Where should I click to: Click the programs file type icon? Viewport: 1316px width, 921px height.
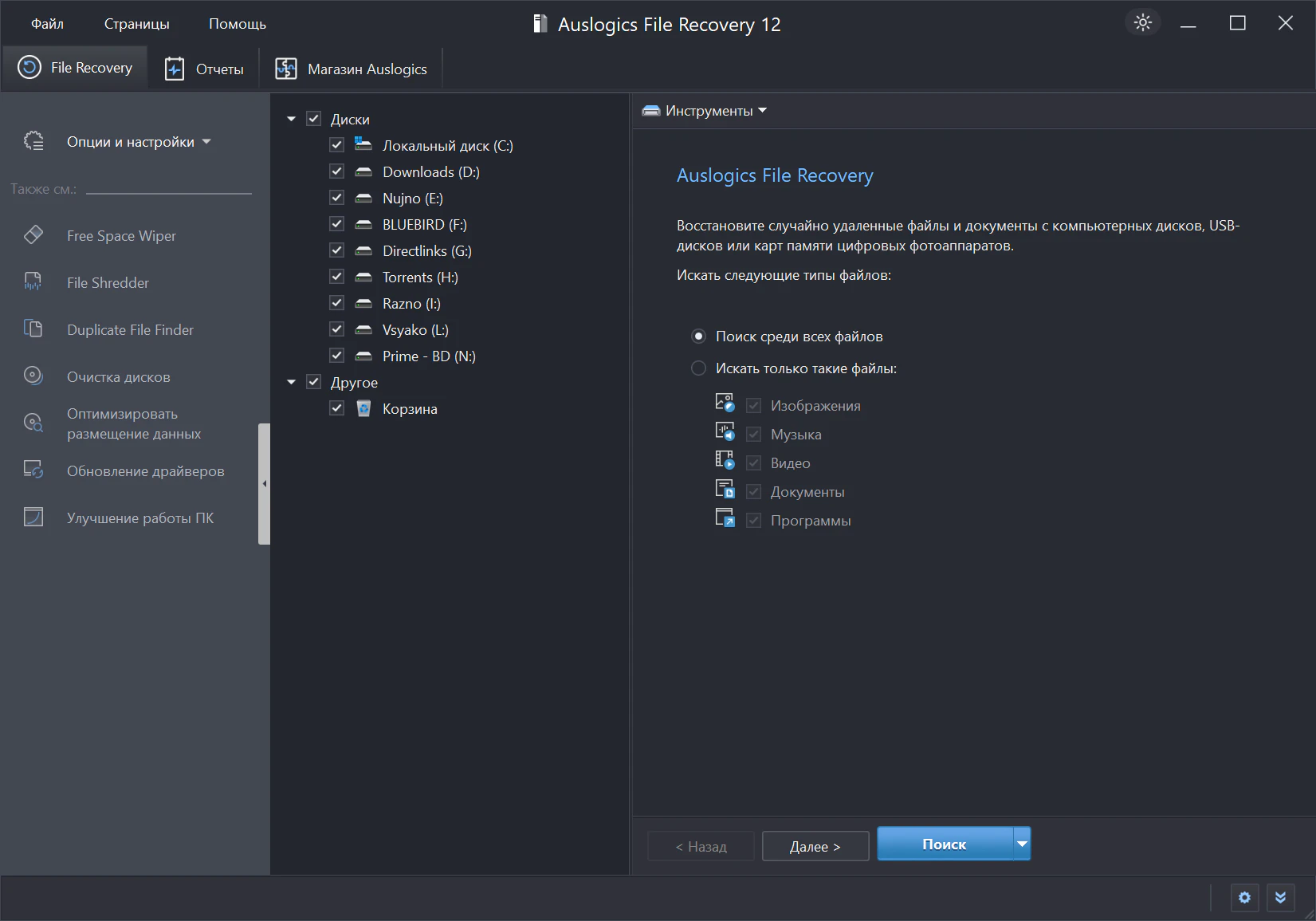725,518
